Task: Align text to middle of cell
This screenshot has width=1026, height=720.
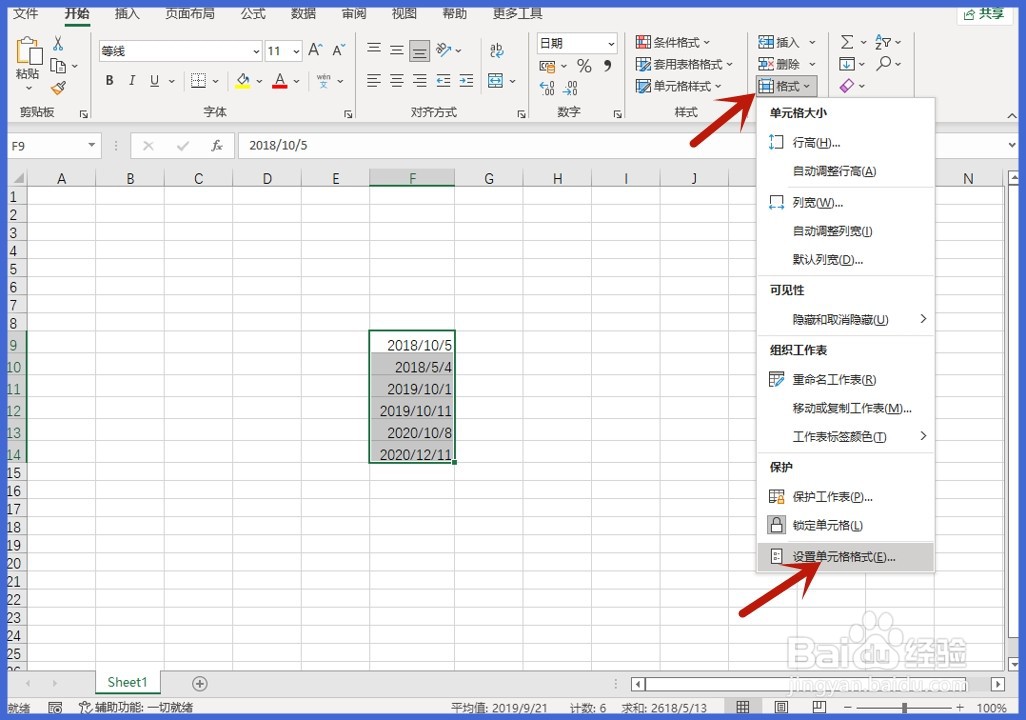Action: pyautogui.click(x=397, y=50)
